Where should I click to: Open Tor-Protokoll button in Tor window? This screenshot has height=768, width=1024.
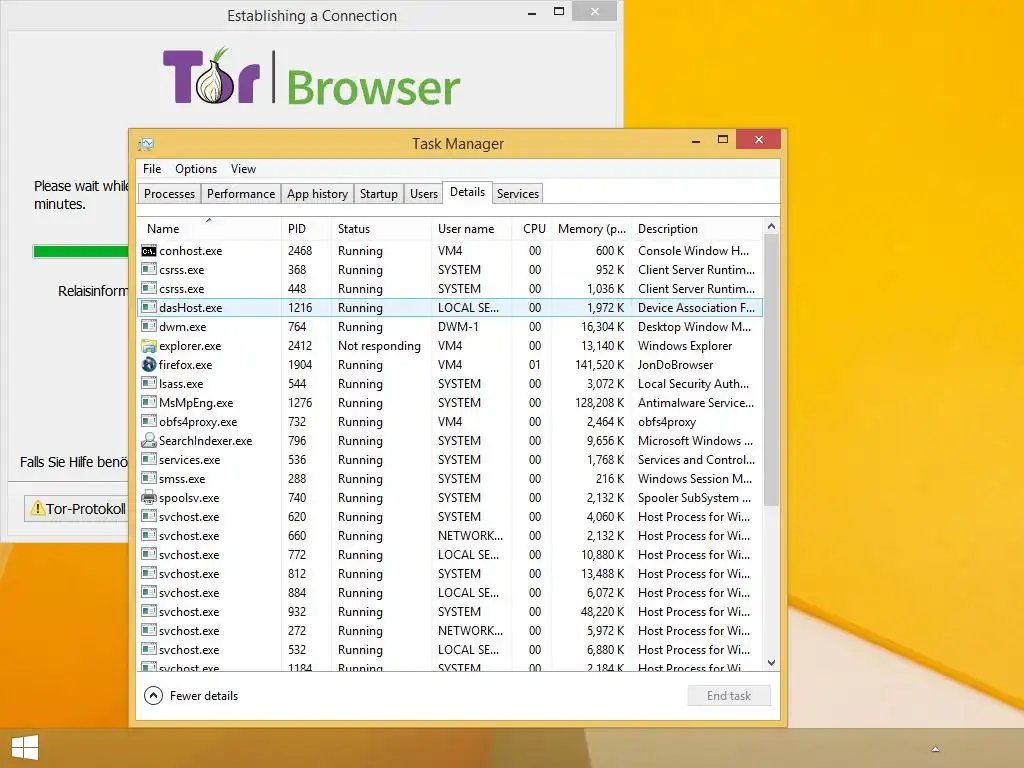77,509
